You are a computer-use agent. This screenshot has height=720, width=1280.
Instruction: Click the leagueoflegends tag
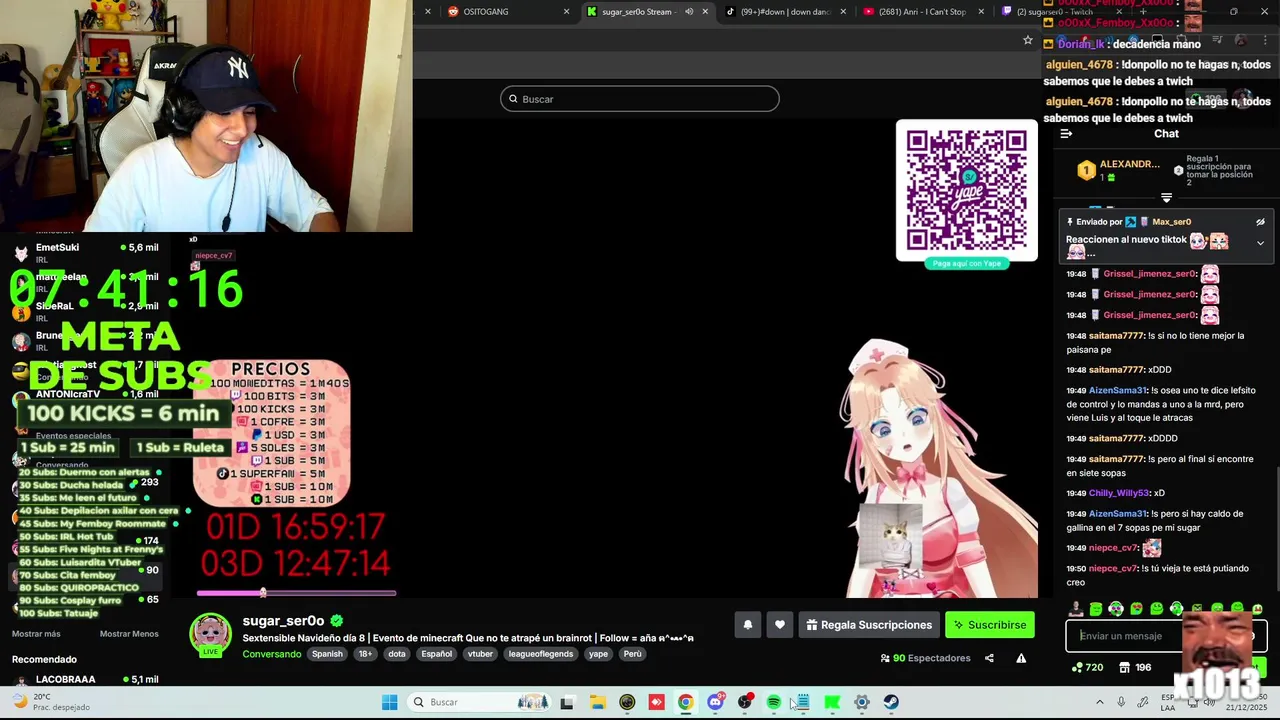point(541,654)
